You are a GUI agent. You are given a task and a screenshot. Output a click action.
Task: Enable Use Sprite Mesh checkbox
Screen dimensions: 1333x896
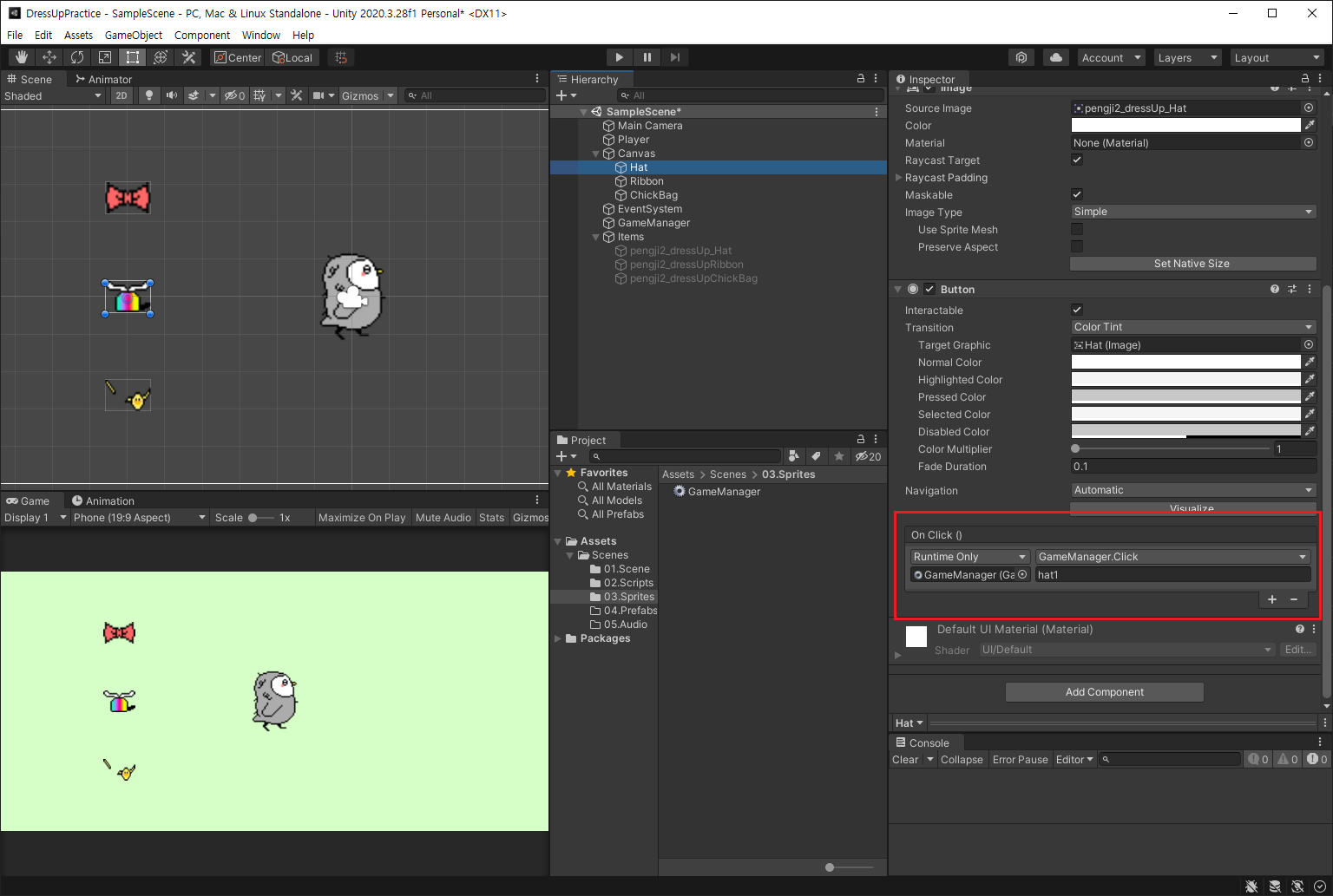tap(1077, 229)
